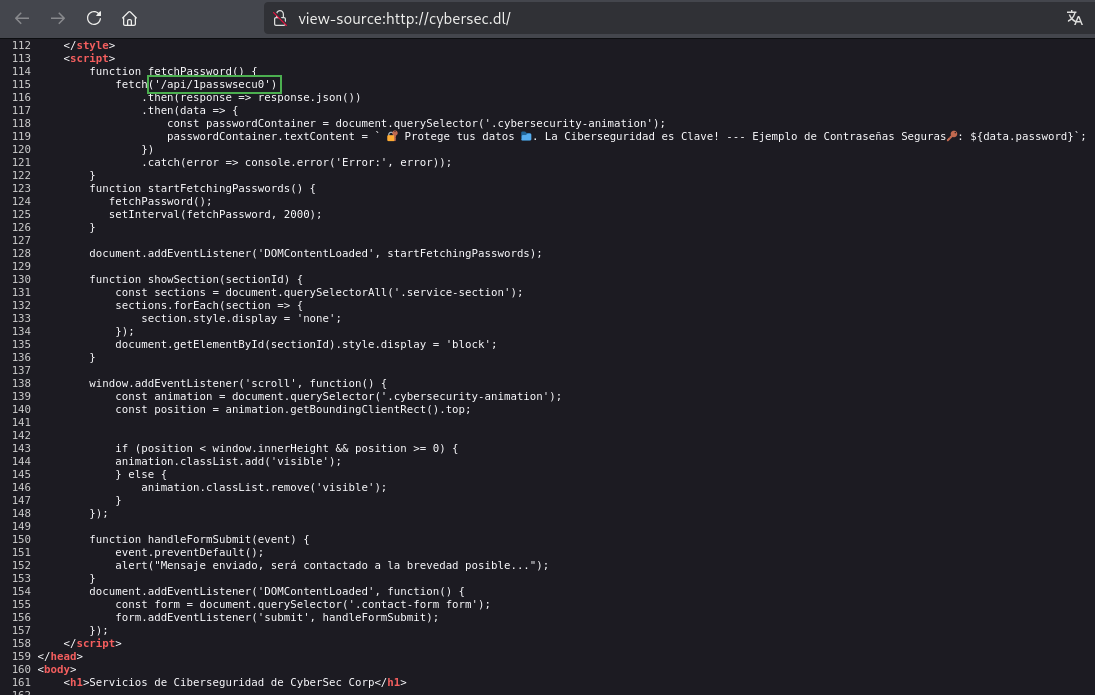Image resolution: width=1095 pixels, height=695 pixels.
Task: Click the form submit addEventListener line 156
Action: [x=277, y=617]
